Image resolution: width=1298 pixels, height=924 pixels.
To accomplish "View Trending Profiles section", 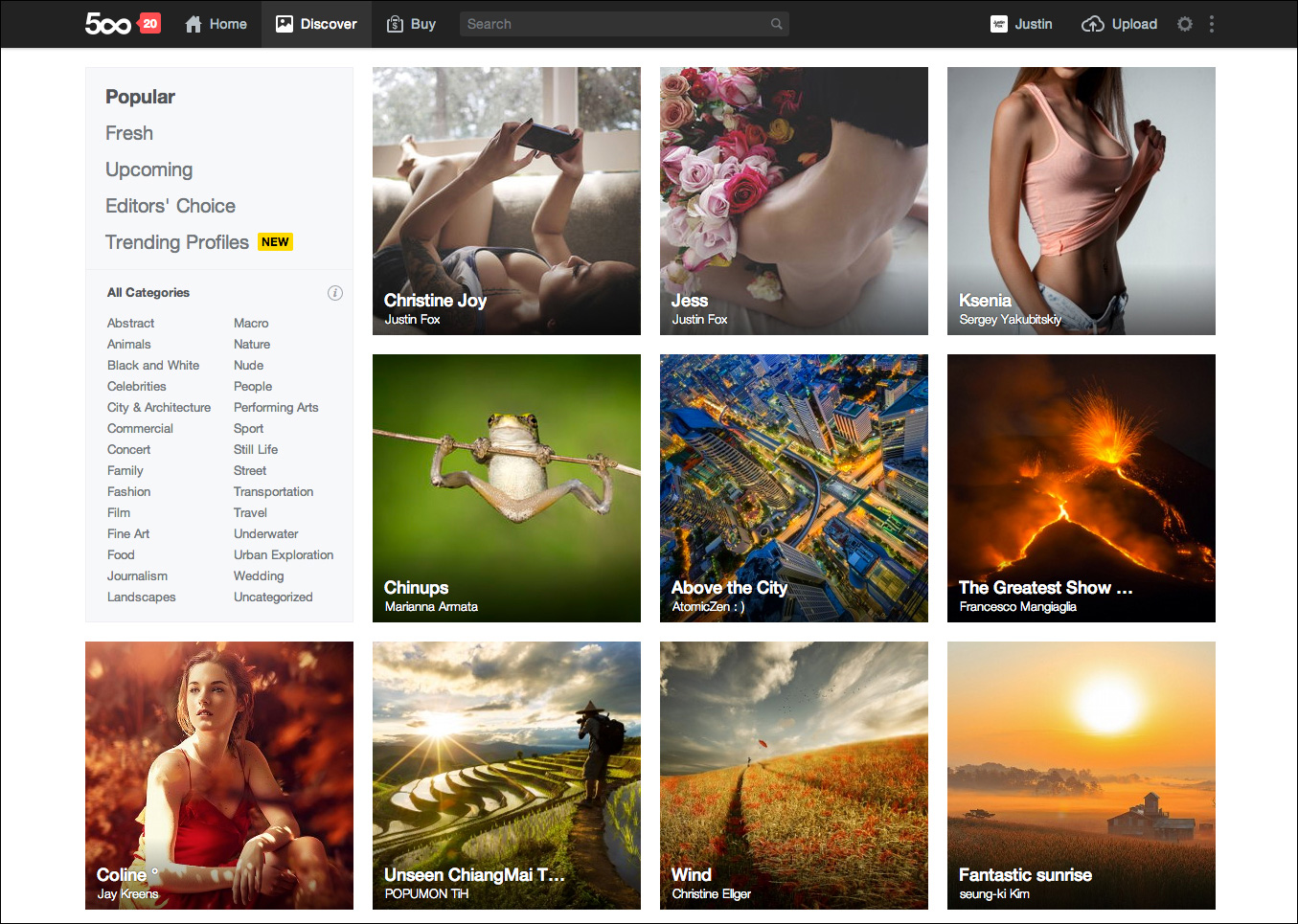I will (177, 242).
